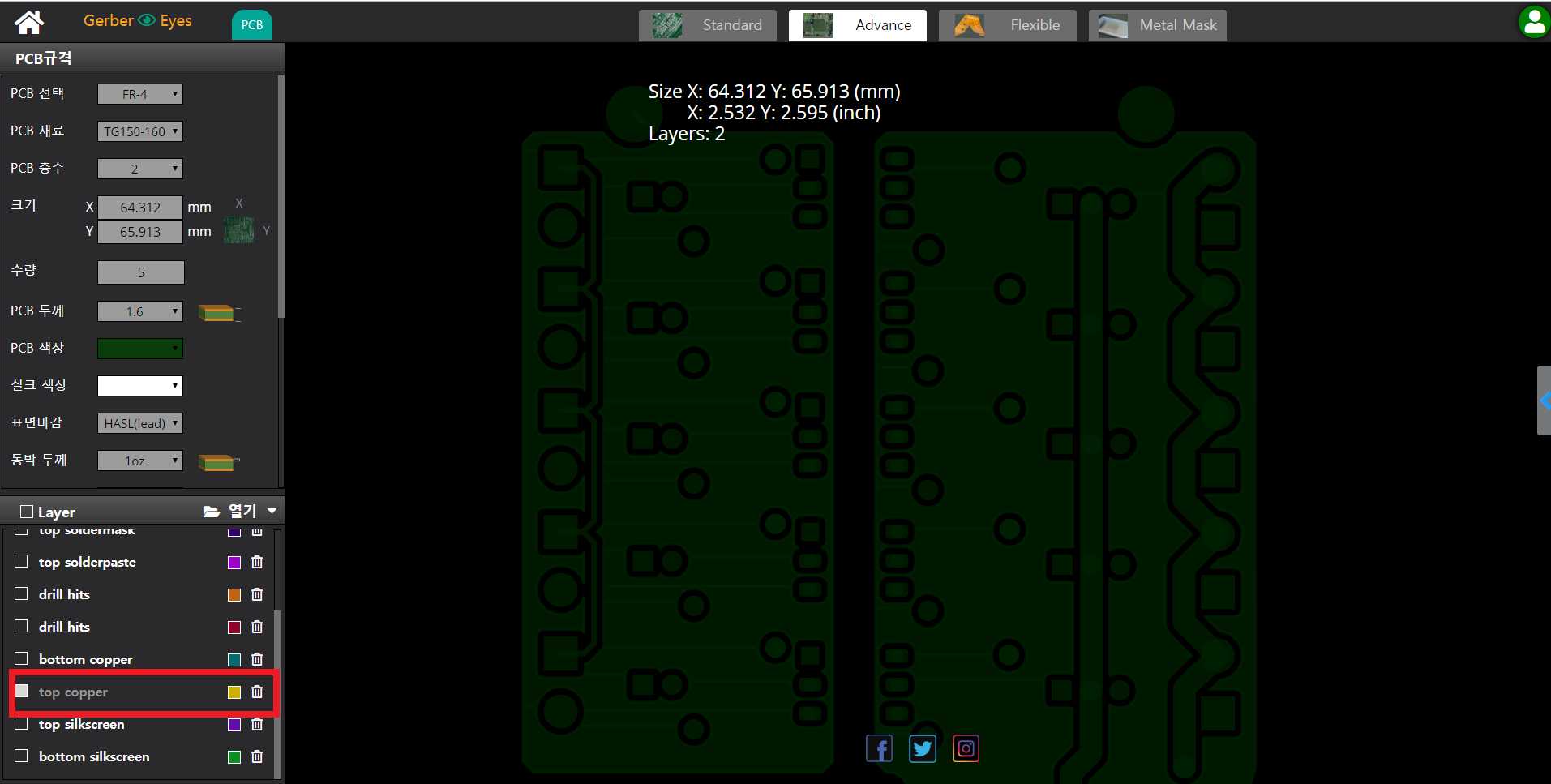Open the PCB 두께 1.6 dropdown
This screenshot has height=784, width=1551.
pos(140,311)
